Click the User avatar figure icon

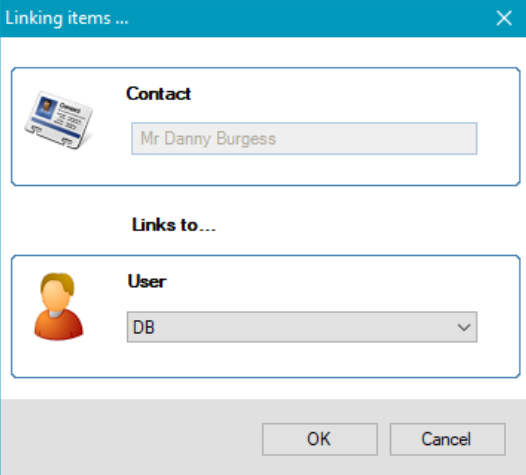[x=58, y=306]
